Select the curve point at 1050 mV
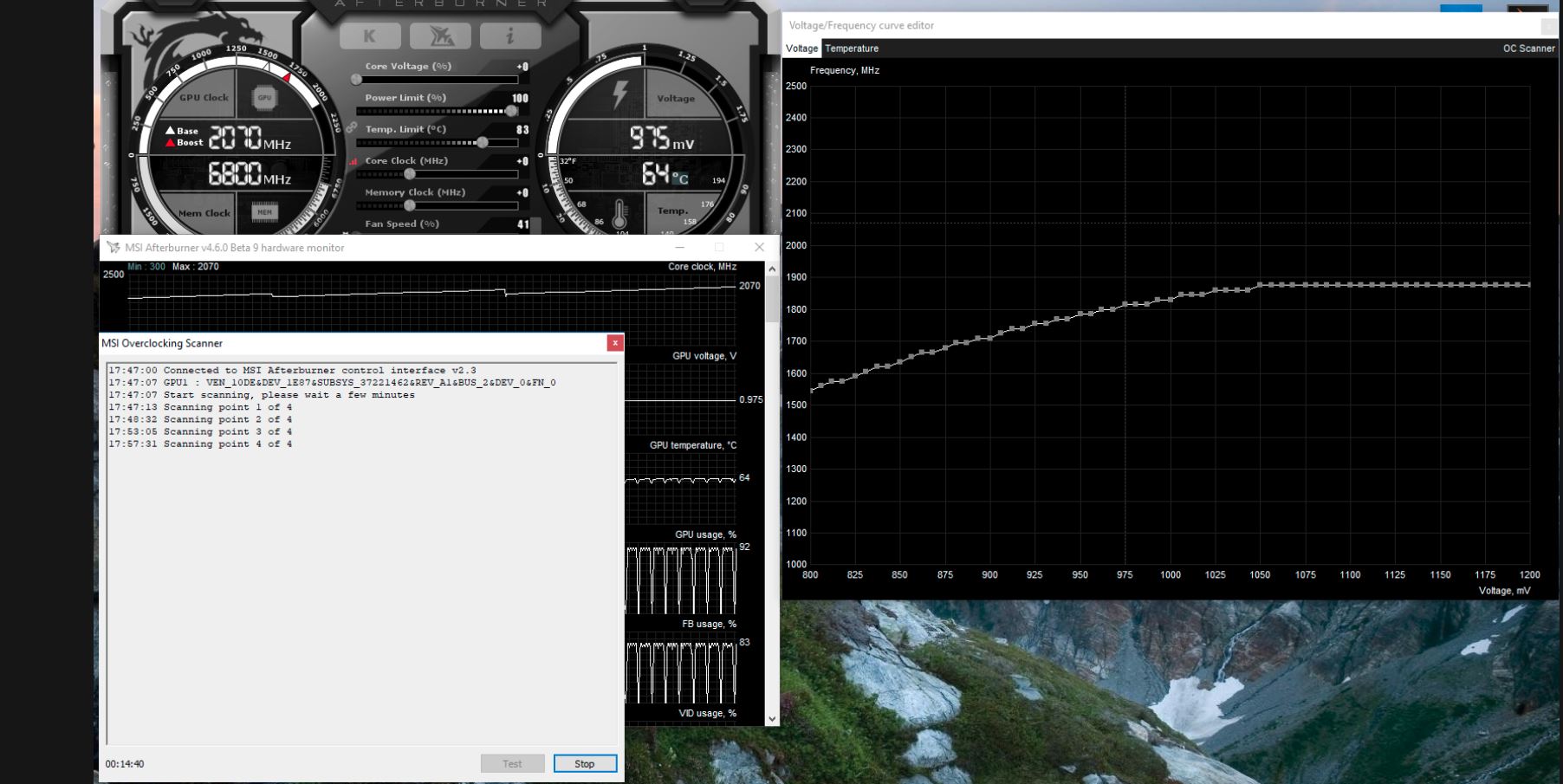1563x784 pixels. click(1260, 284)
